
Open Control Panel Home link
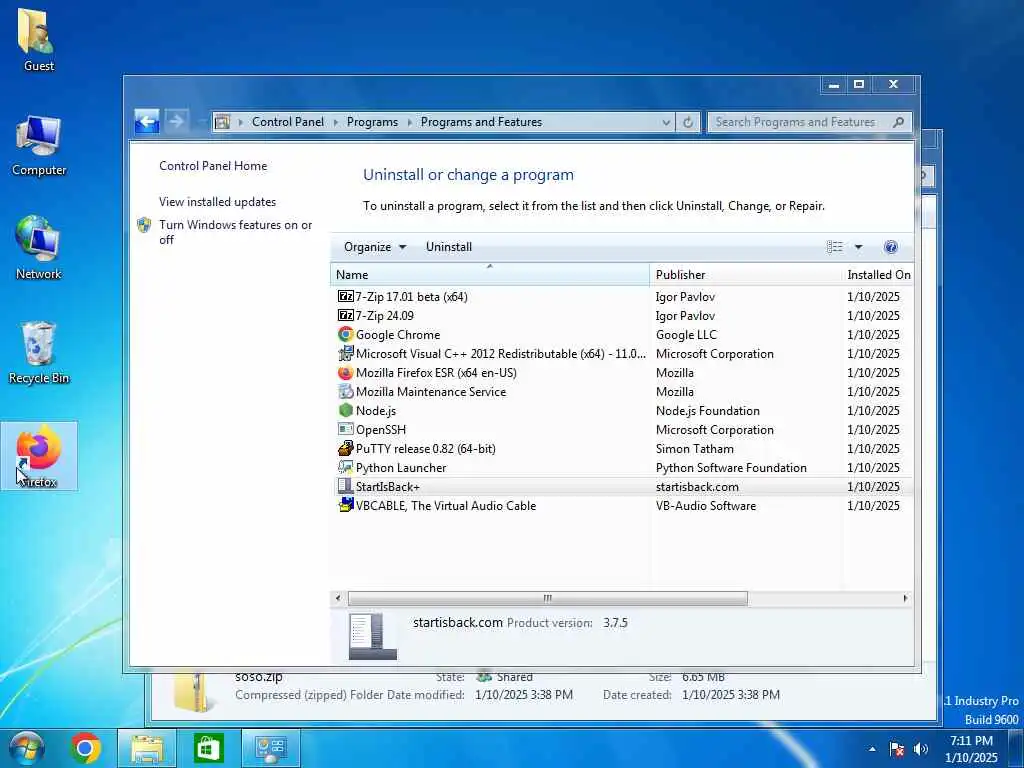[x=213, y=166]
